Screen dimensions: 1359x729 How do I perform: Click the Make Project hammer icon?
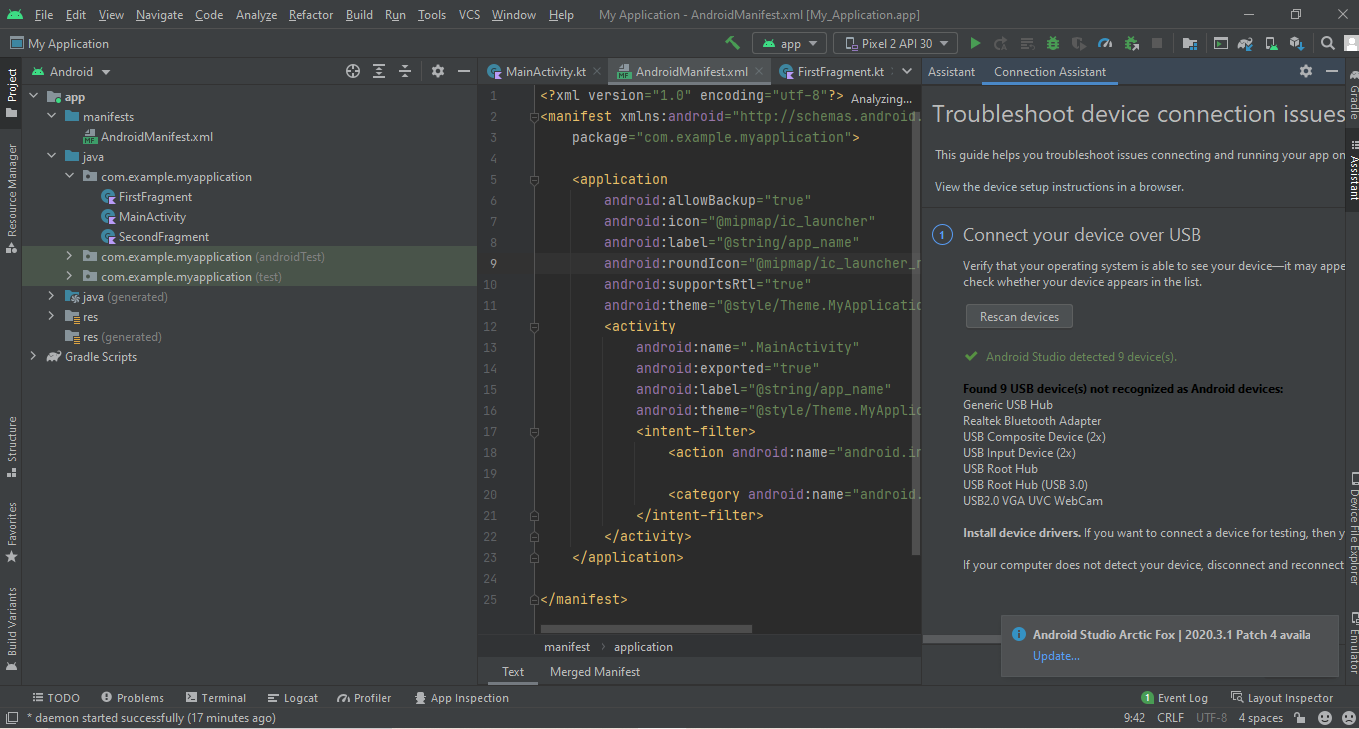(732, 43)
